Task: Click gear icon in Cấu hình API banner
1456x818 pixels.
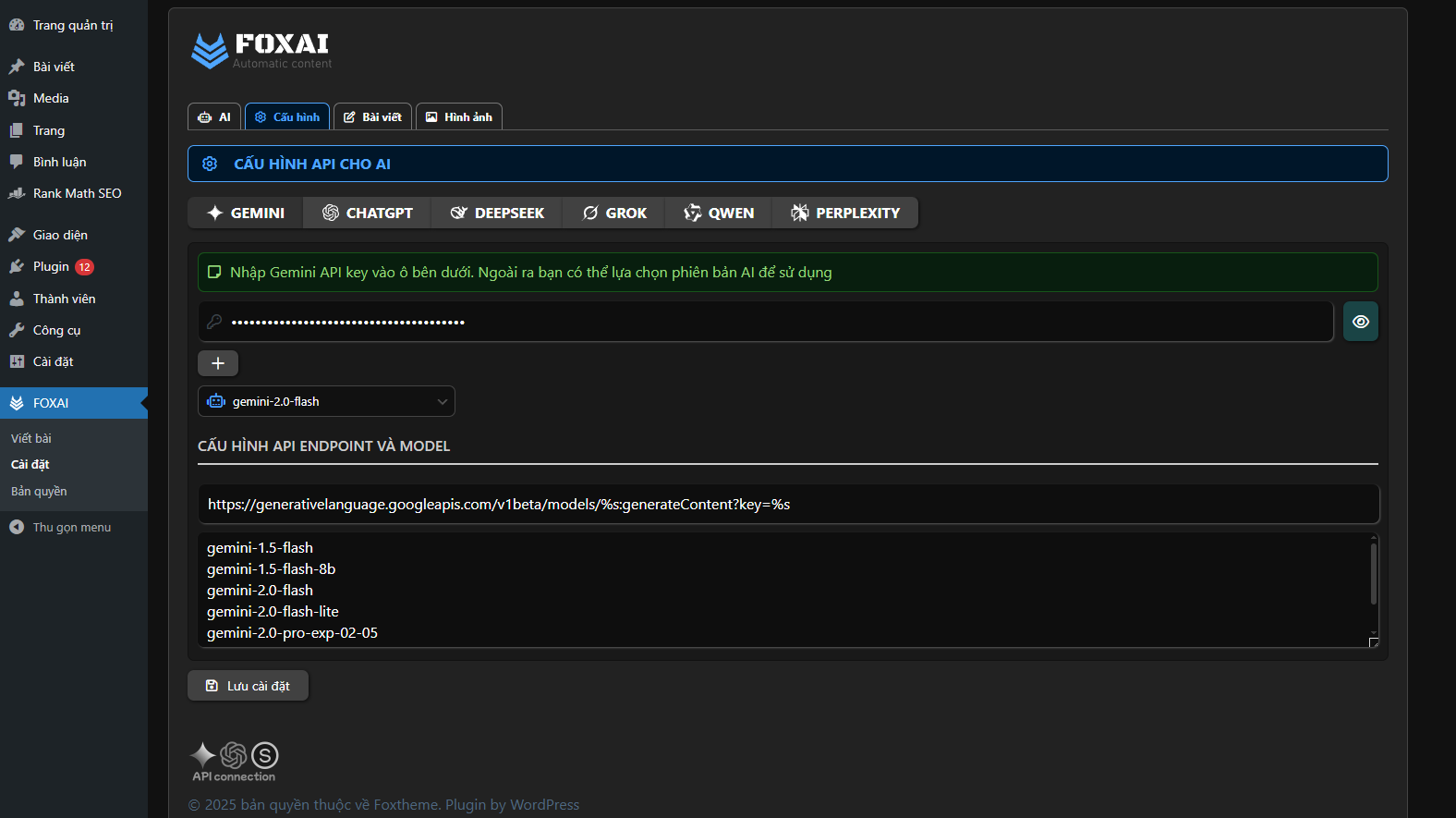Action: 210,164
